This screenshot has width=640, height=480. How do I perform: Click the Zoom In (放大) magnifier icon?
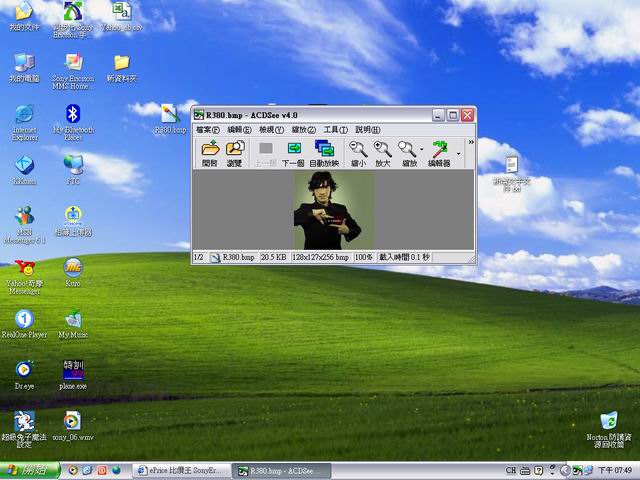[383, 153]
